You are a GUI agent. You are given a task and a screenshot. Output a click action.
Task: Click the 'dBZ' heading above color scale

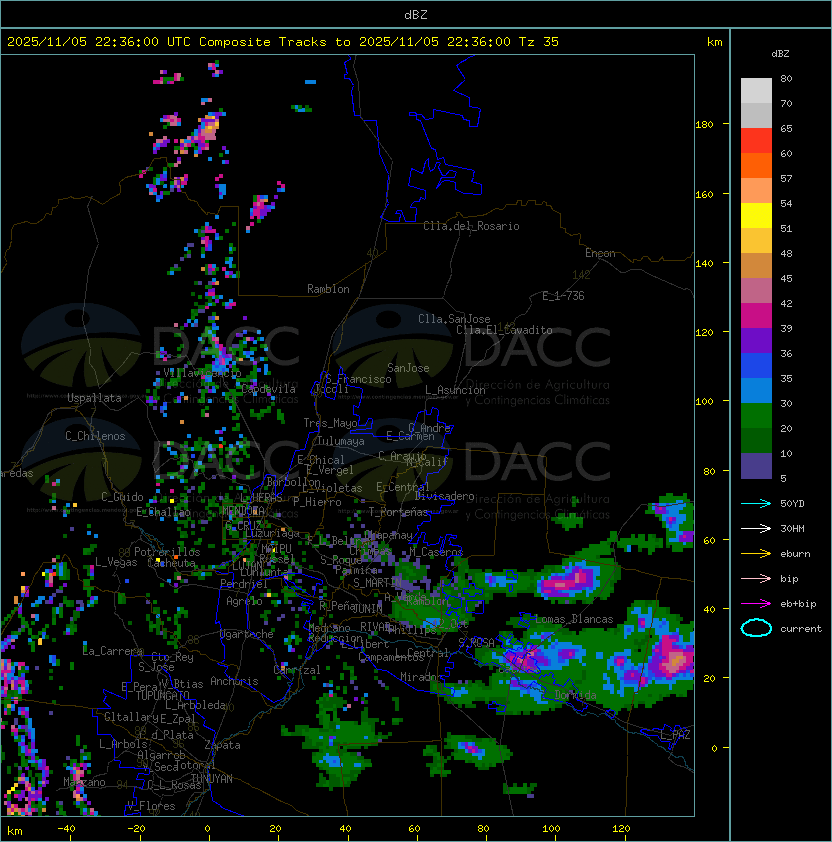(x=780, y=54)
